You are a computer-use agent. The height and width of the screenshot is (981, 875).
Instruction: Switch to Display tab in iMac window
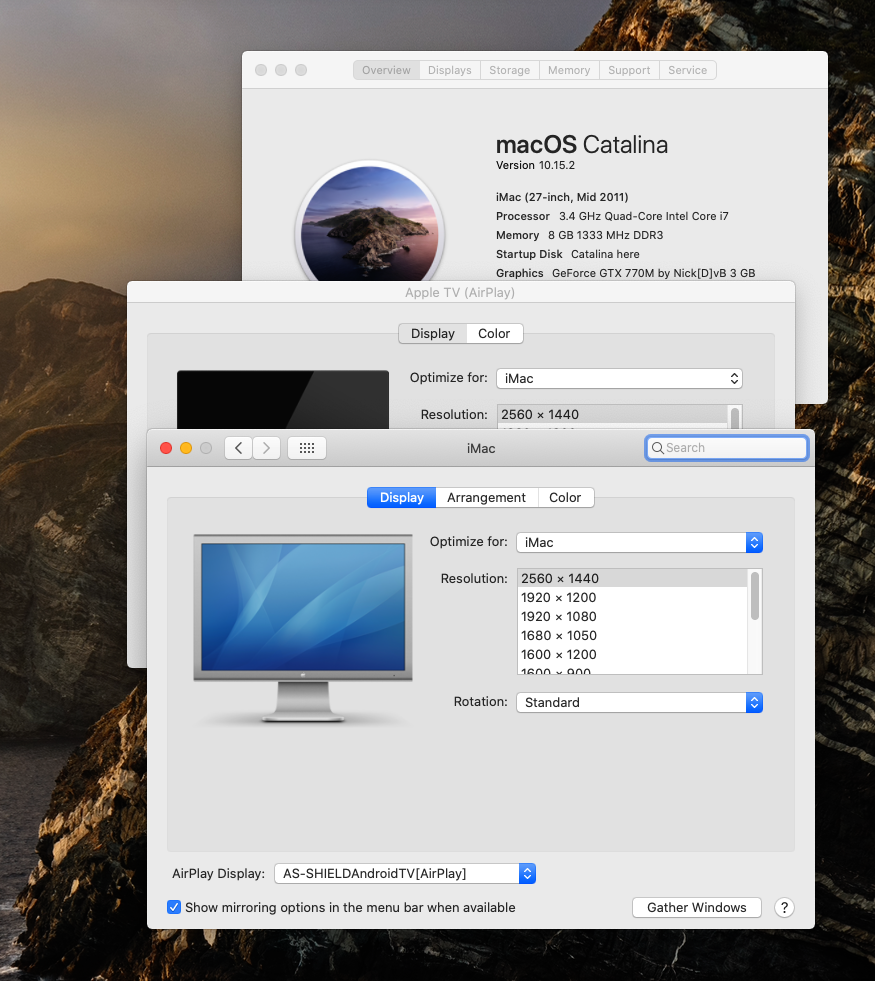402,497
